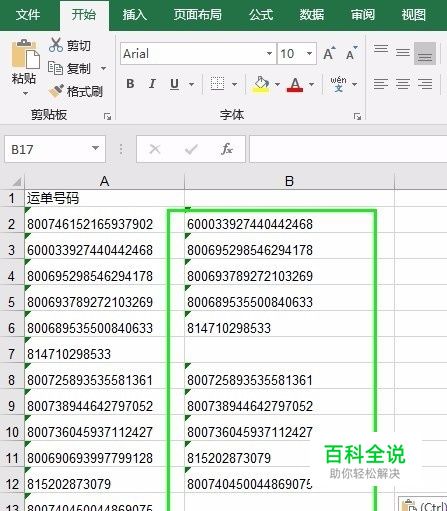Confirm formula entry with checkmark

click(x=191, y=149)
